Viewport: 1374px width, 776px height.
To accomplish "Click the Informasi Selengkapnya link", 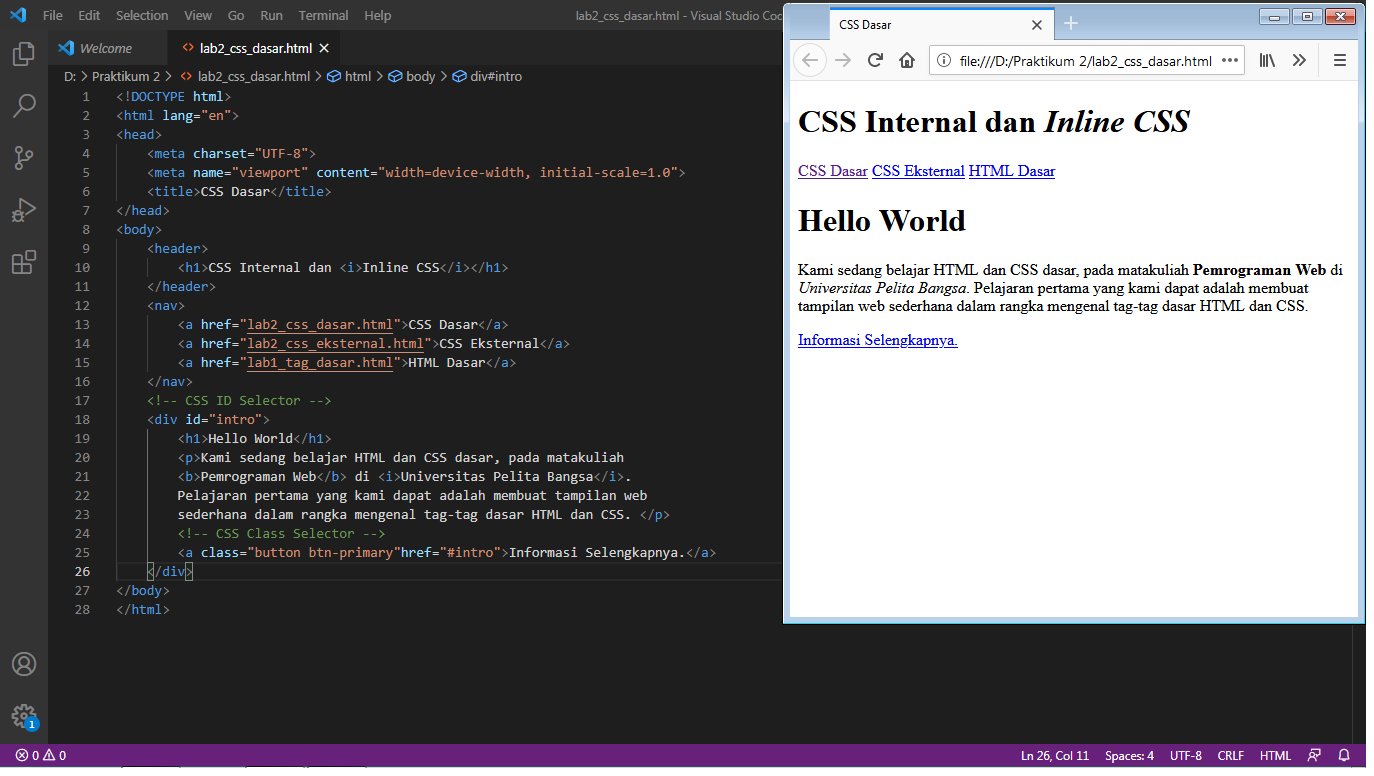I will click(x=877, y=340).
